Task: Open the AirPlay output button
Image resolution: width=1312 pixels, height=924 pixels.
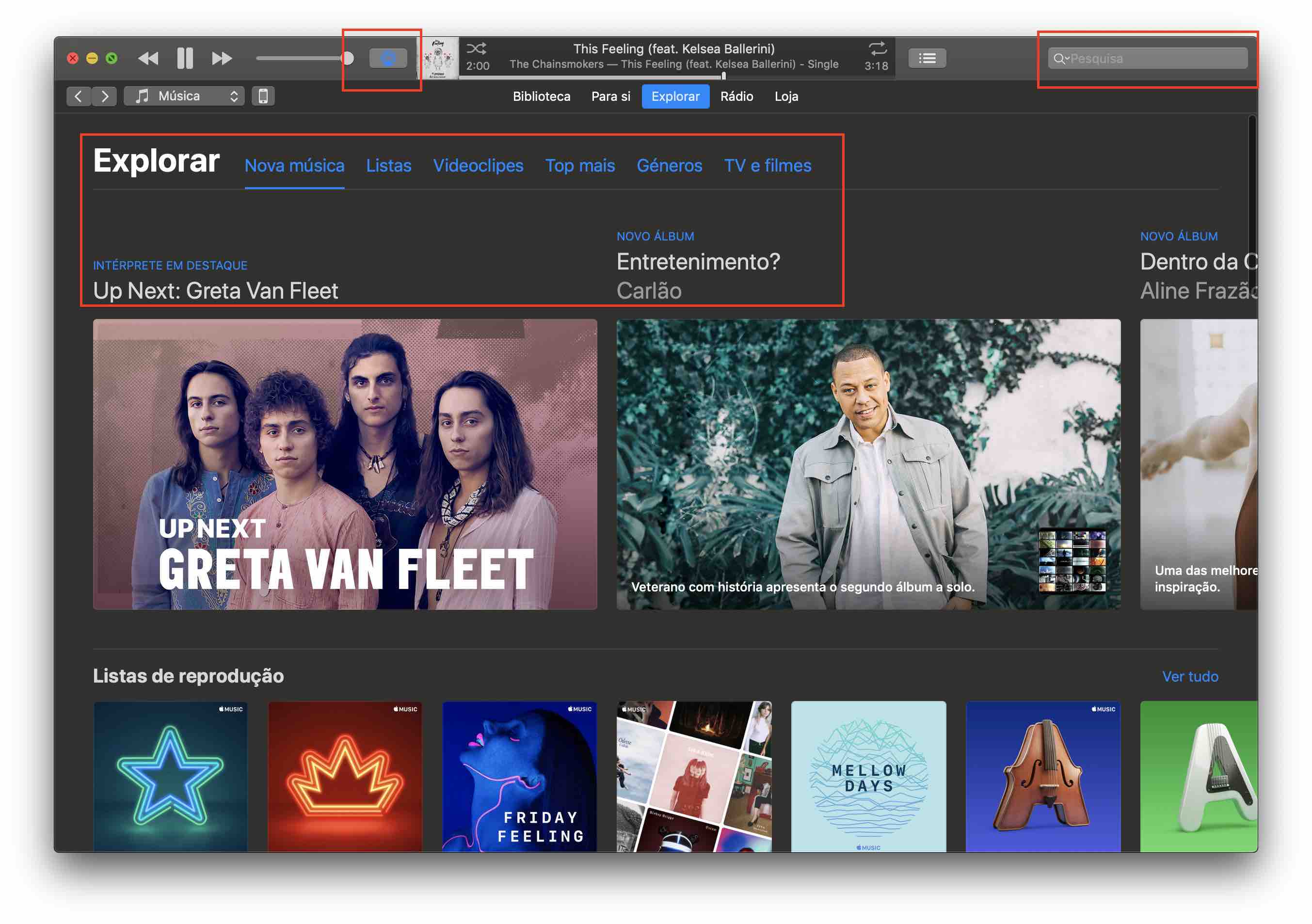Action: coord(388,58)
